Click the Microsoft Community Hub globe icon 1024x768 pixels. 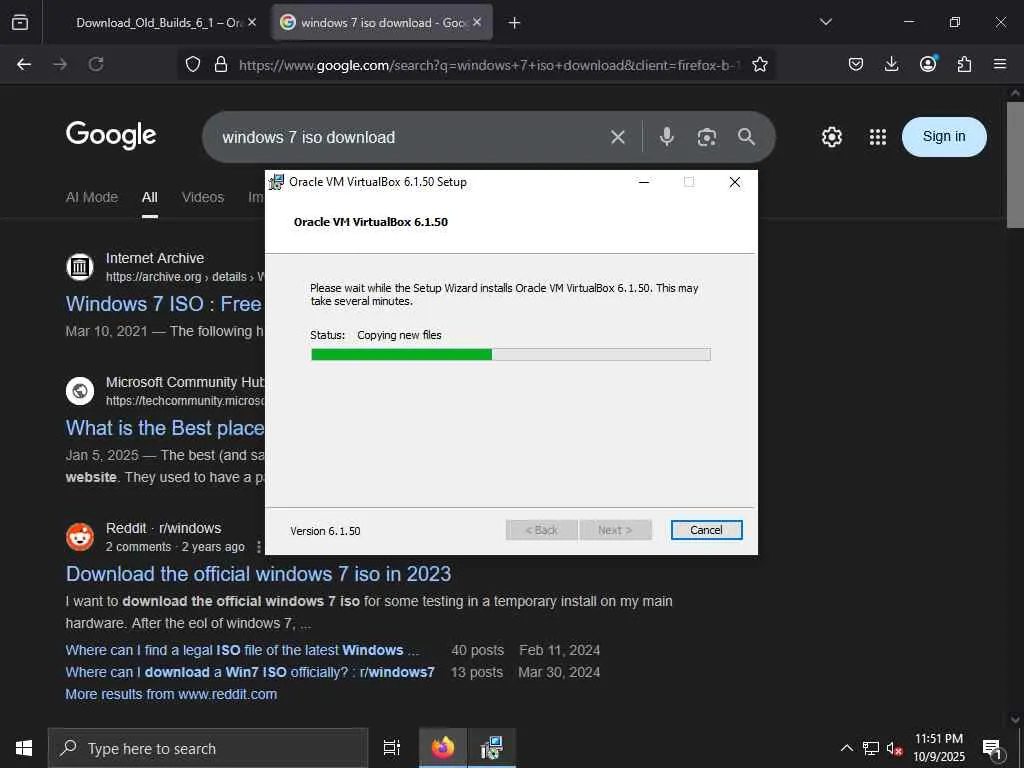(x=80, y=391)
